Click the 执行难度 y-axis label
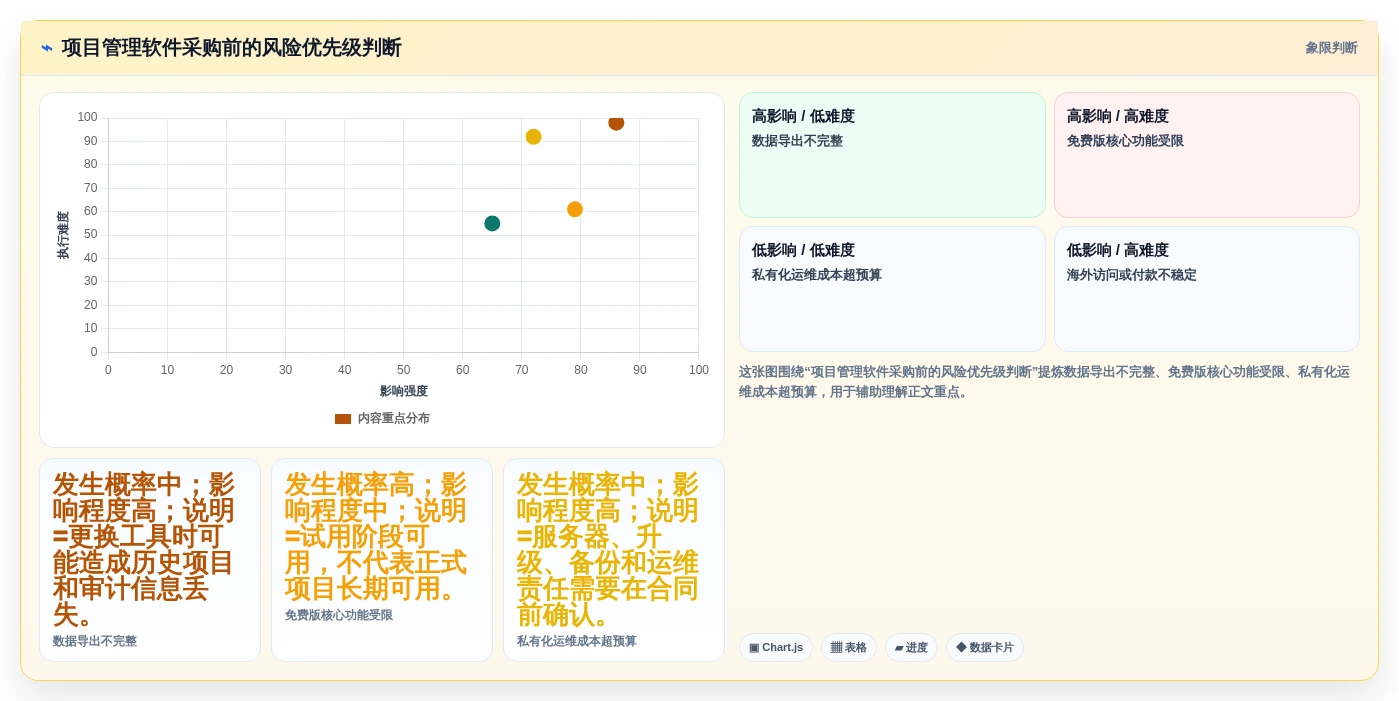This screenshot has width=1399, height=701. click(63, 236)
